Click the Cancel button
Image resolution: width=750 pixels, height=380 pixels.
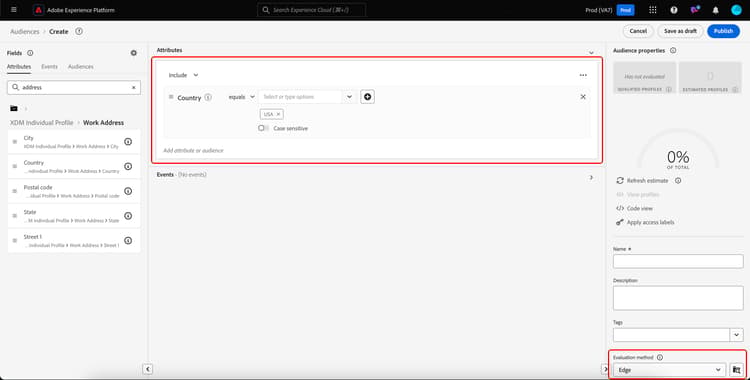point(638,31)
